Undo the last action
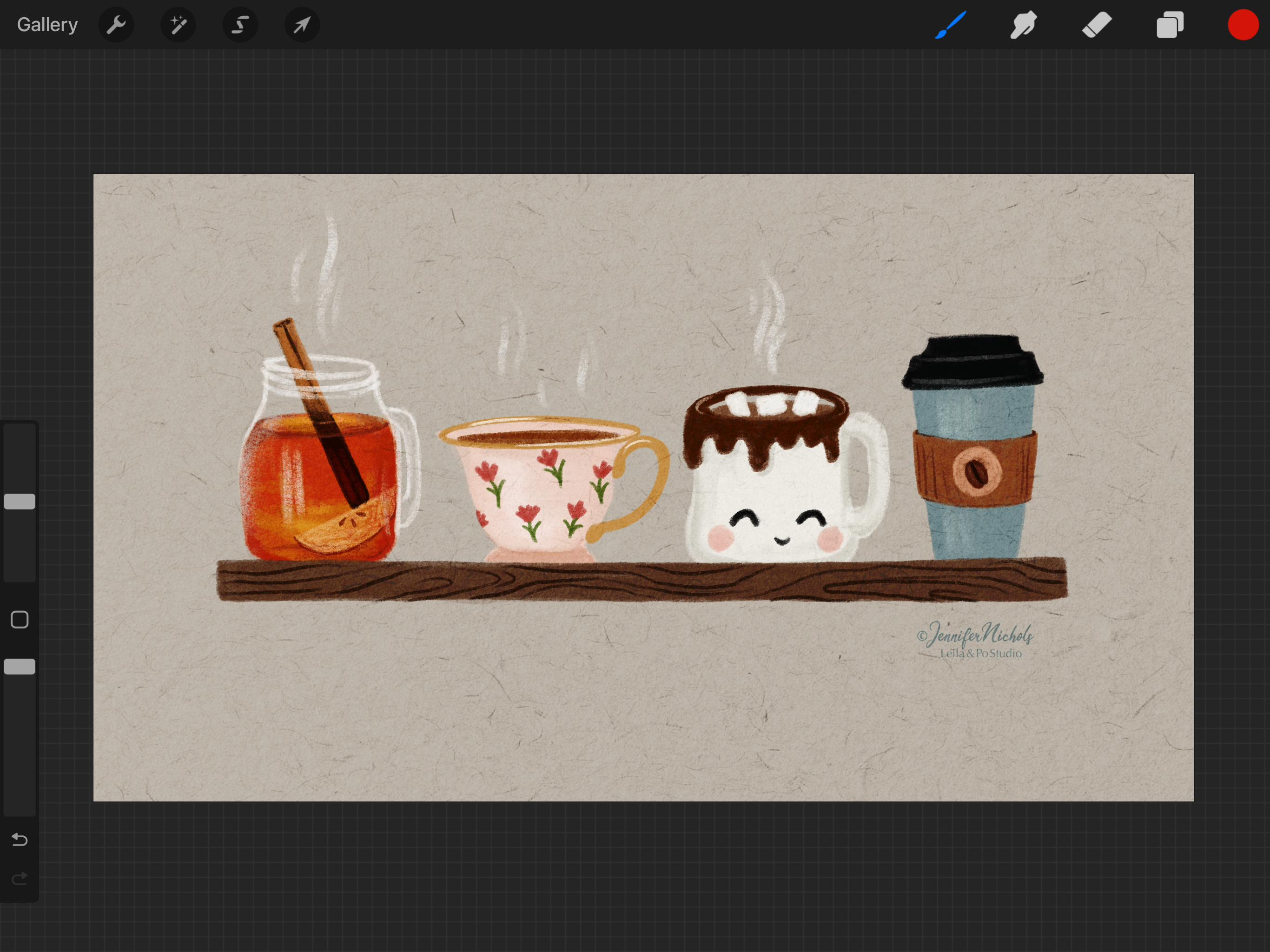 (x=20, y=840)
